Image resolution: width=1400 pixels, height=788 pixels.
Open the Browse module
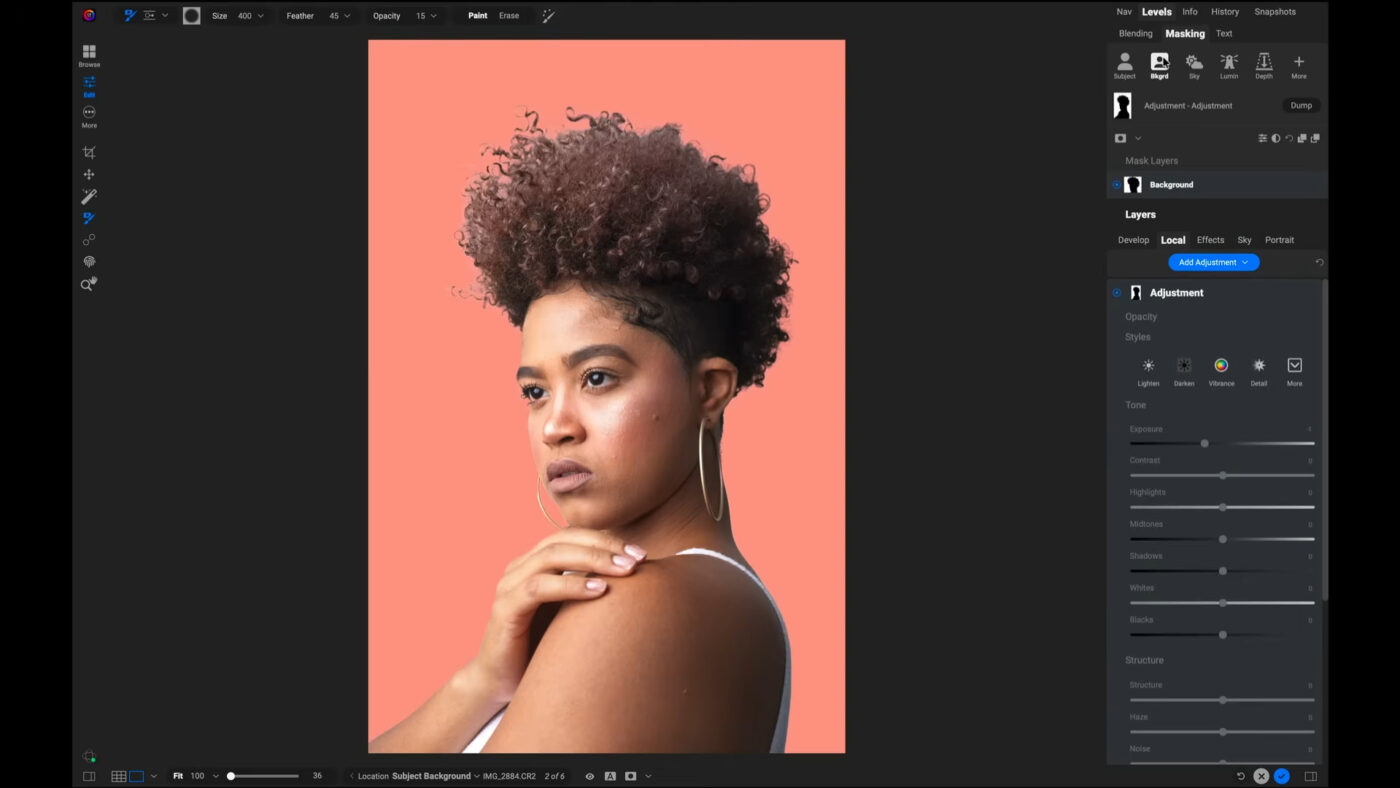coord(89,55)
